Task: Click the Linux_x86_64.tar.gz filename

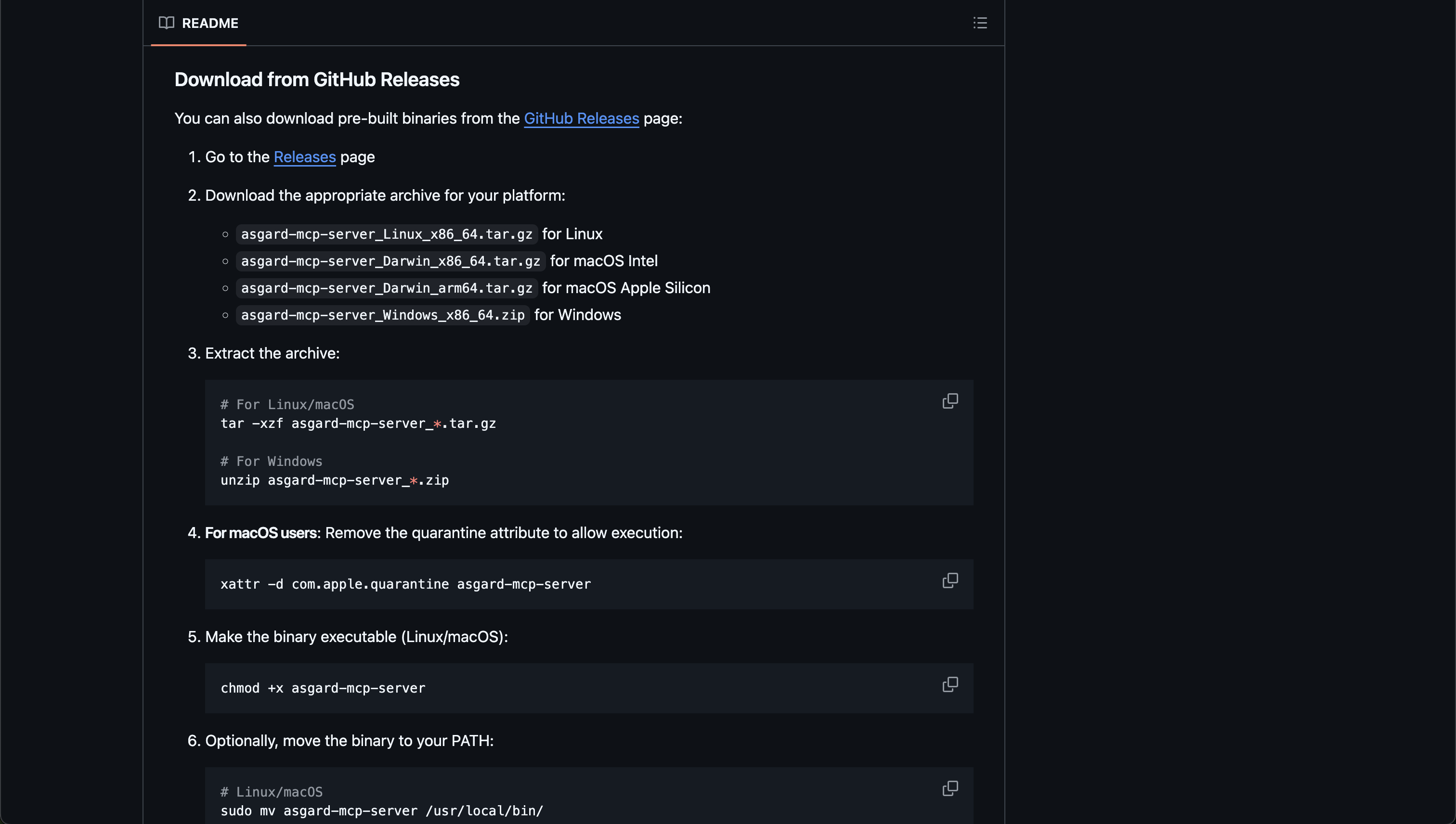Action: tap(387, 234)
